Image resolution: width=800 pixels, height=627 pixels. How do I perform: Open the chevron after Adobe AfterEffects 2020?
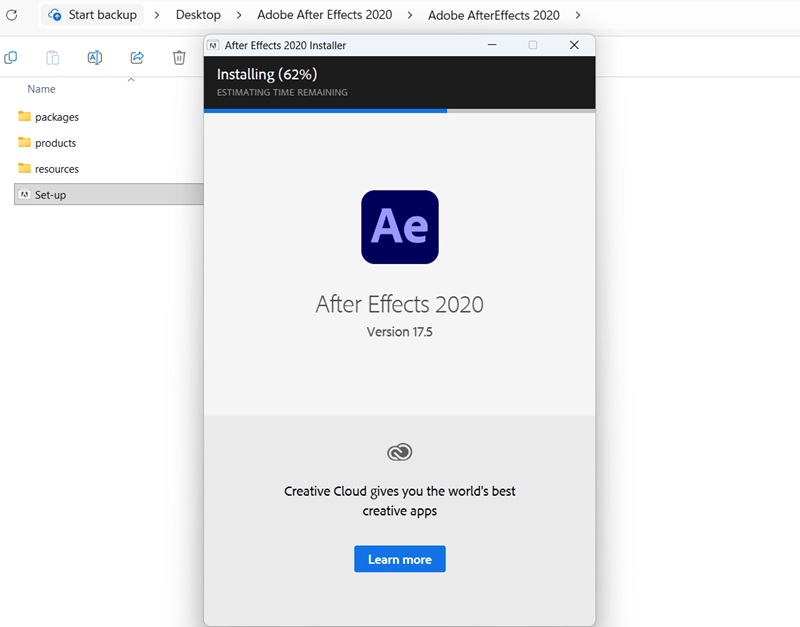[578, 15]
